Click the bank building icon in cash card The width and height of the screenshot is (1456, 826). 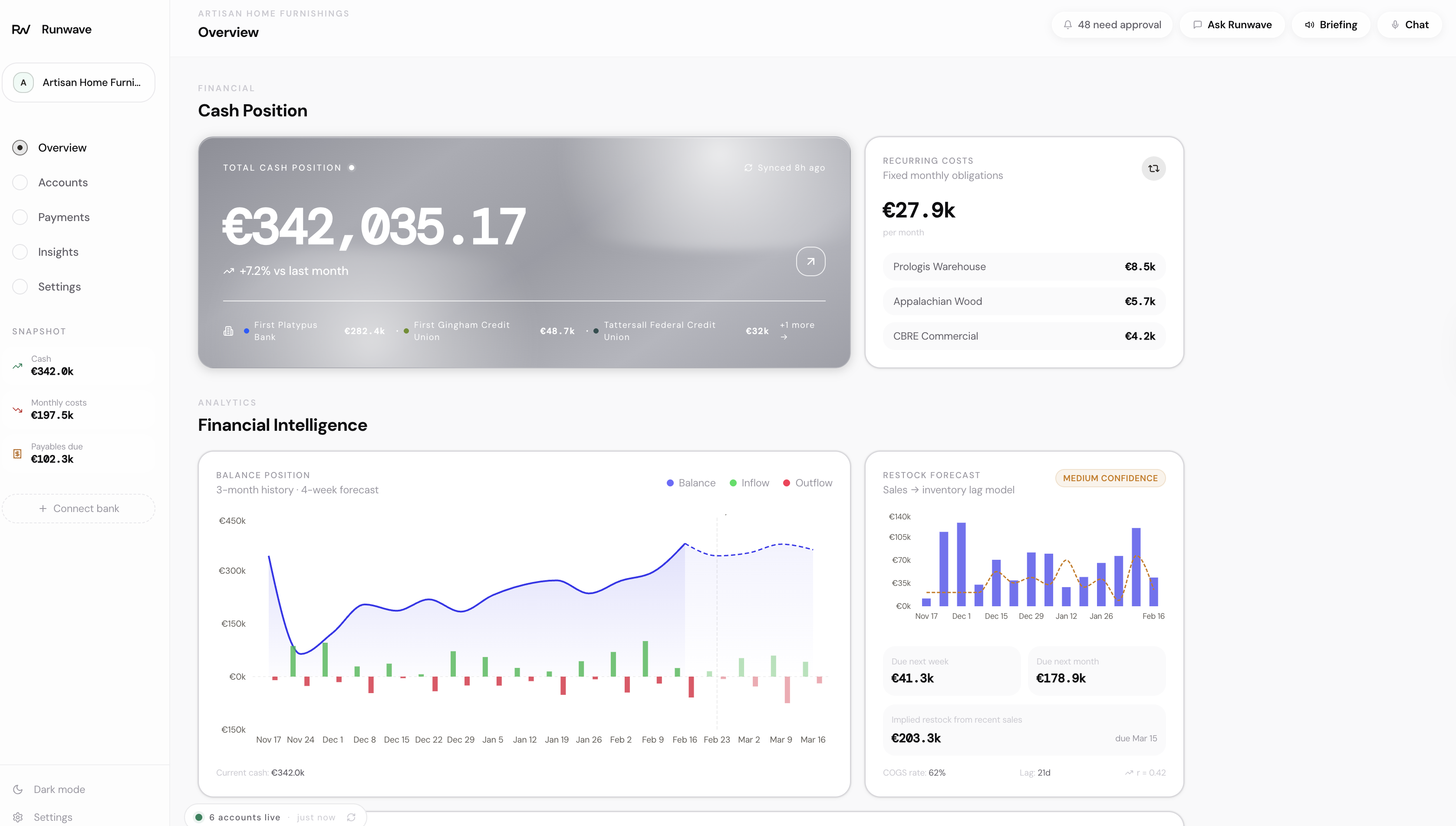(228, 331)
